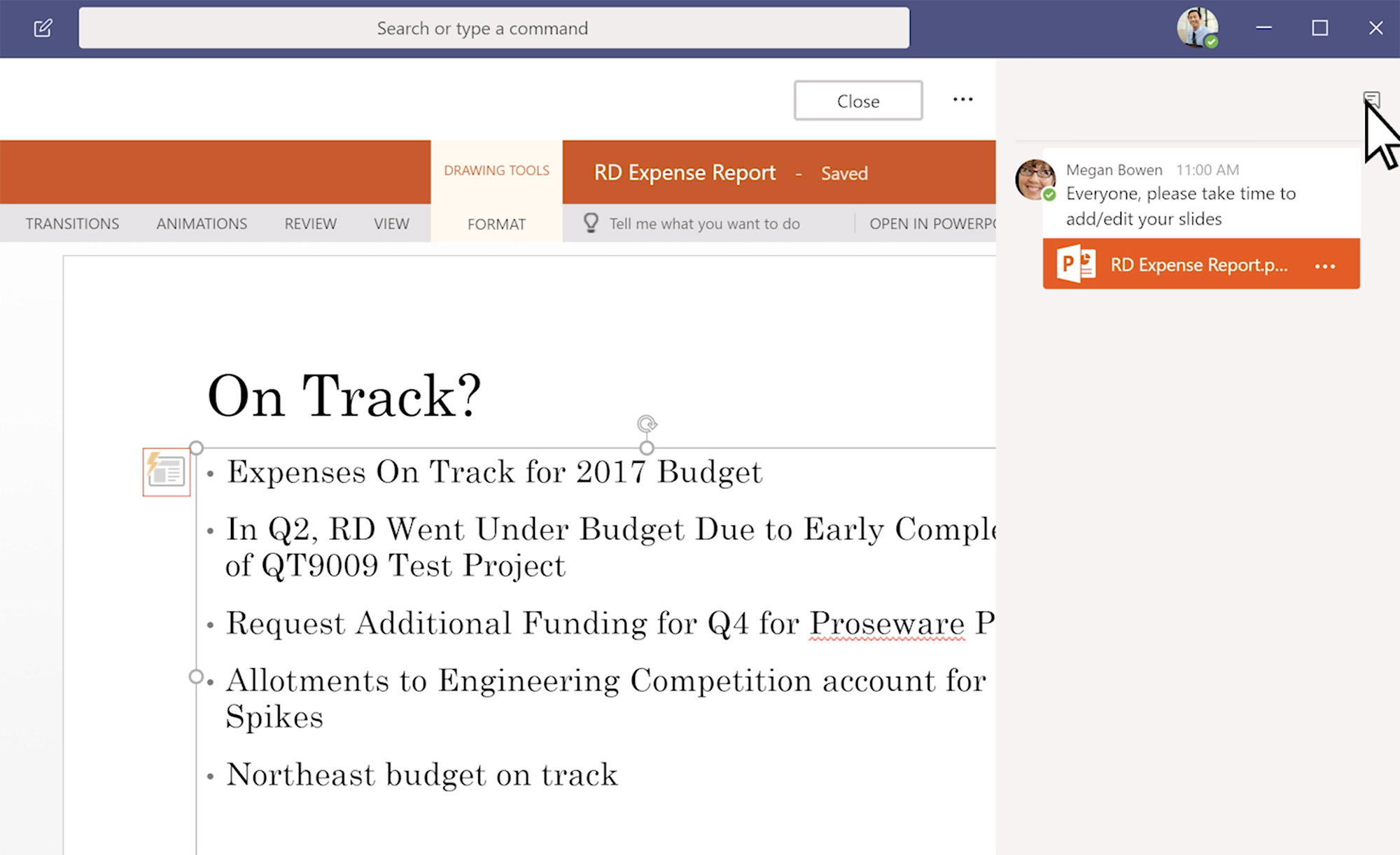Image resolution: width=1400 pixels, height=855 pixels.
Task: Click the bookmark icon top-right corner
Action: 1371,99
